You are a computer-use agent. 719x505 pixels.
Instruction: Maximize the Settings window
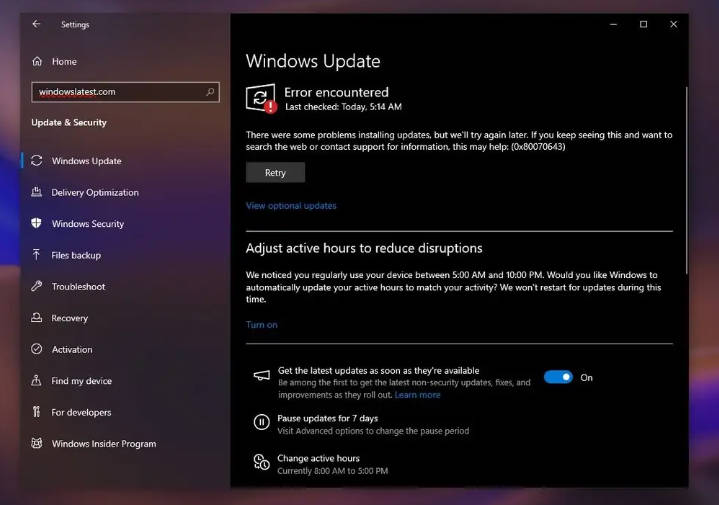click(643, 24)
